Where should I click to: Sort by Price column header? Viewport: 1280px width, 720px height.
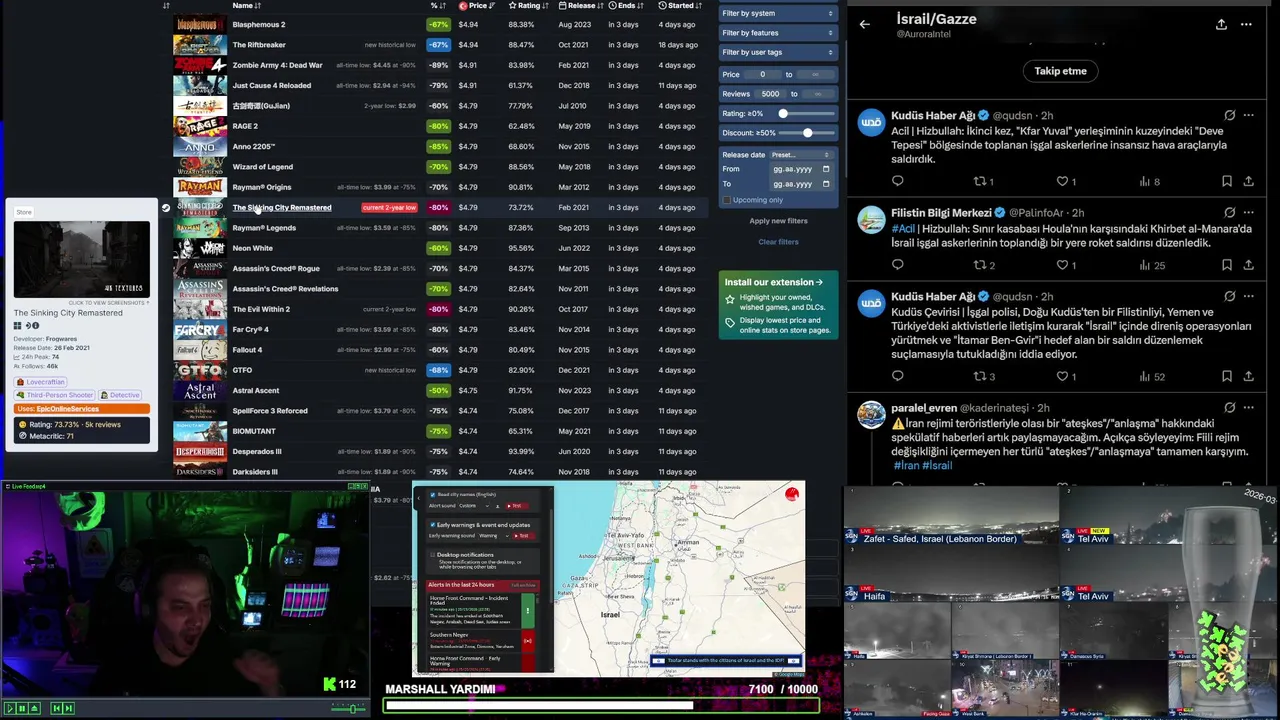(x=476, y=6)
